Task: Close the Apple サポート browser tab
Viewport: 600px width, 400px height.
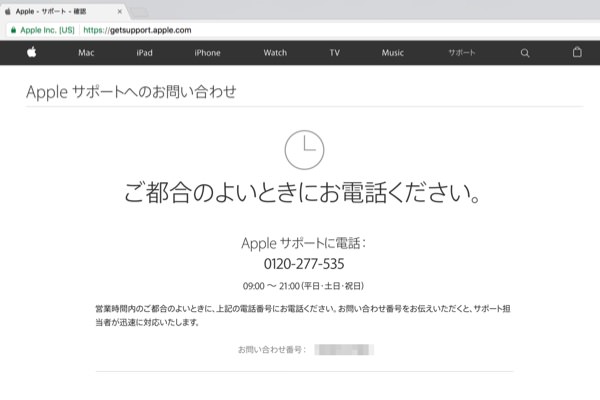Action: pos(119,11)
